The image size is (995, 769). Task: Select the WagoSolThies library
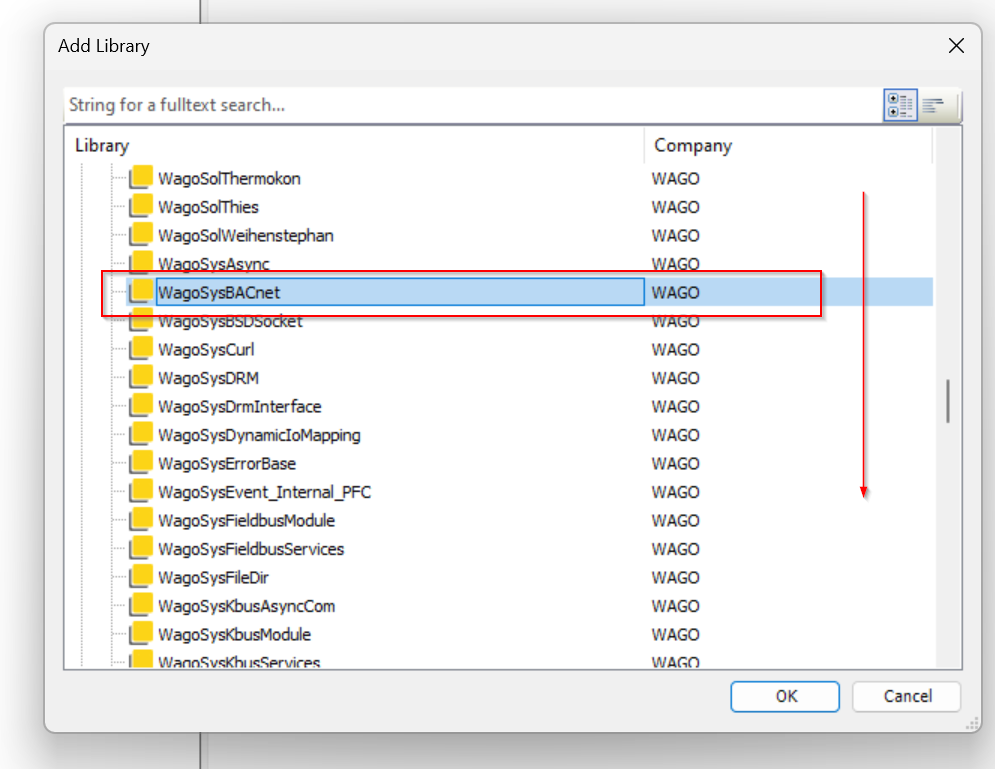pyautogui.click(x=208, y=207)
